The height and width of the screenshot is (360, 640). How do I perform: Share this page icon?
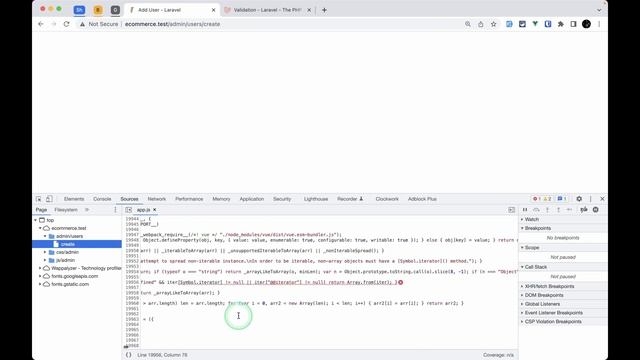[481, 24]
